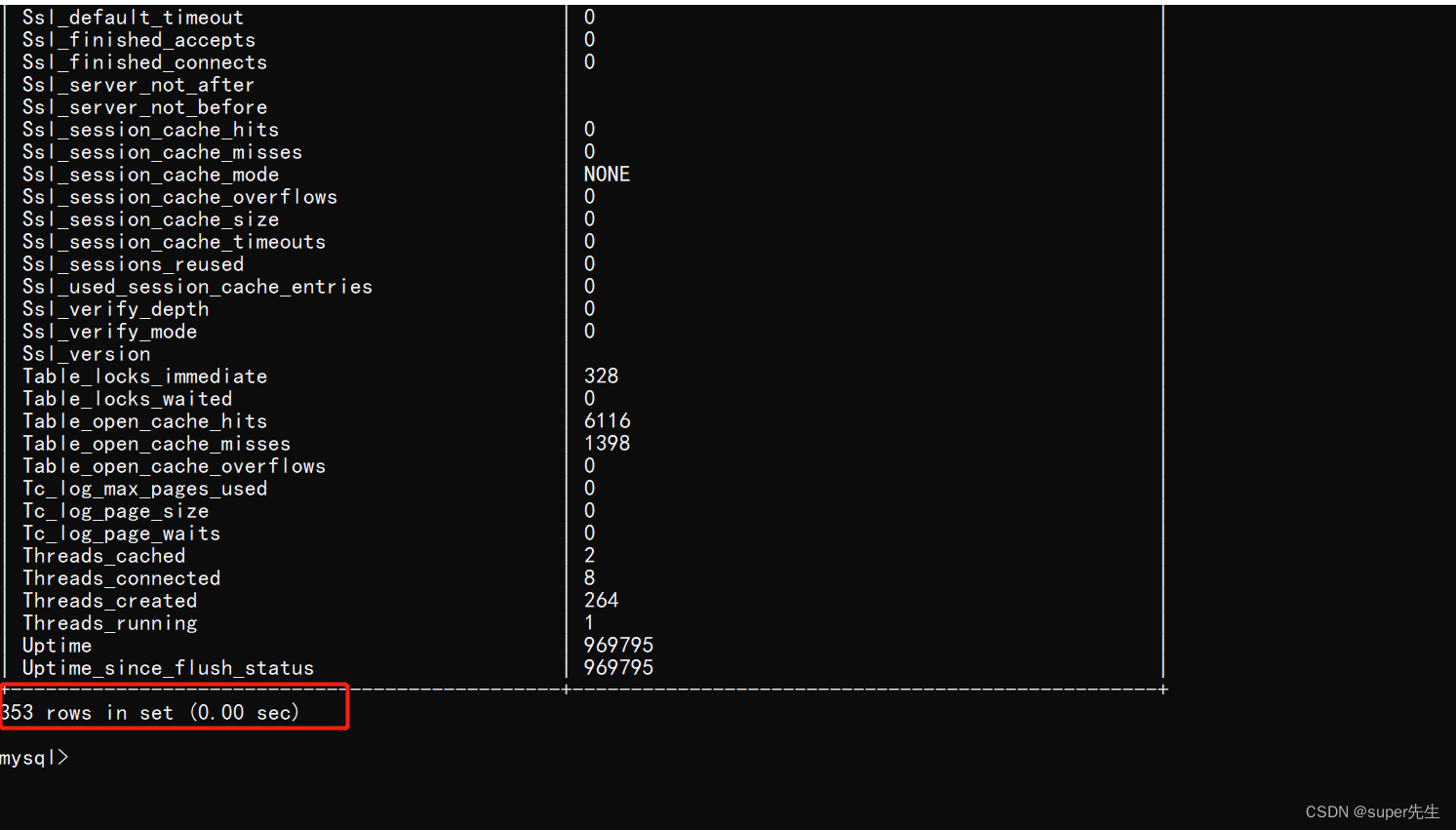Select the Uptime value 969795
The image size is (1456, 830).
618,646
